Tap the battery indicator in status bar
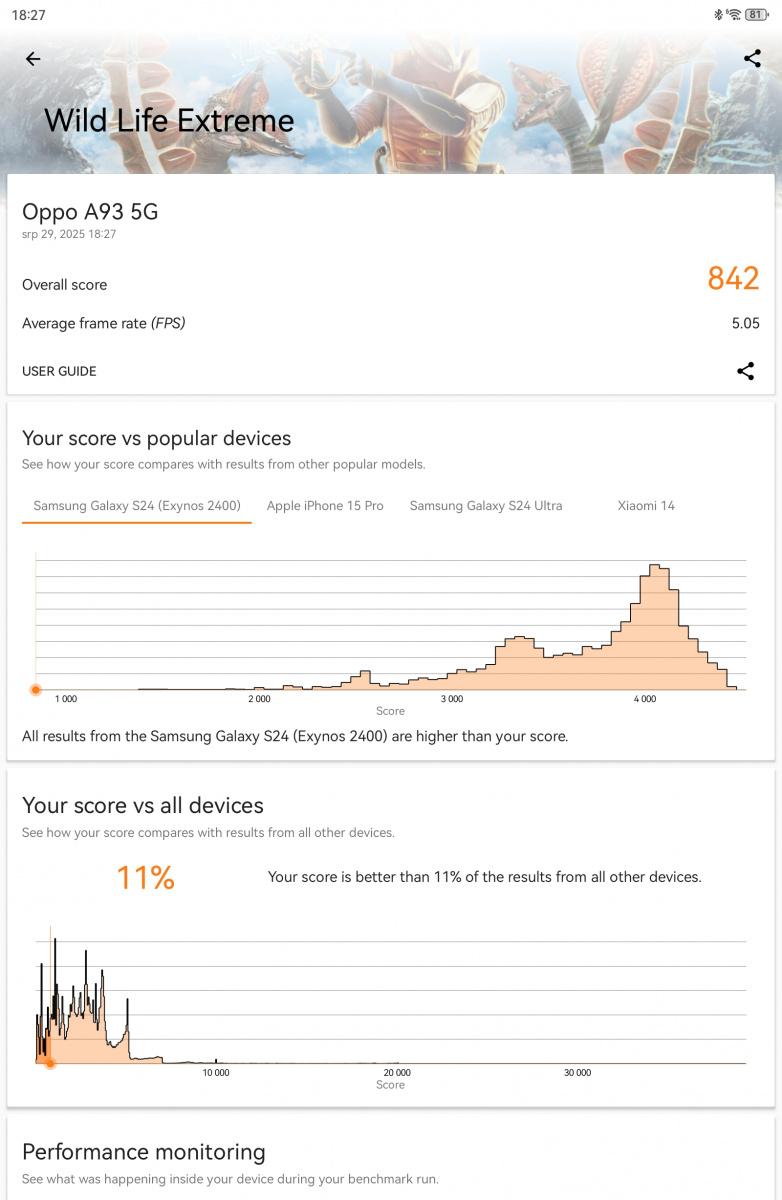 click(x=757, y=15)
